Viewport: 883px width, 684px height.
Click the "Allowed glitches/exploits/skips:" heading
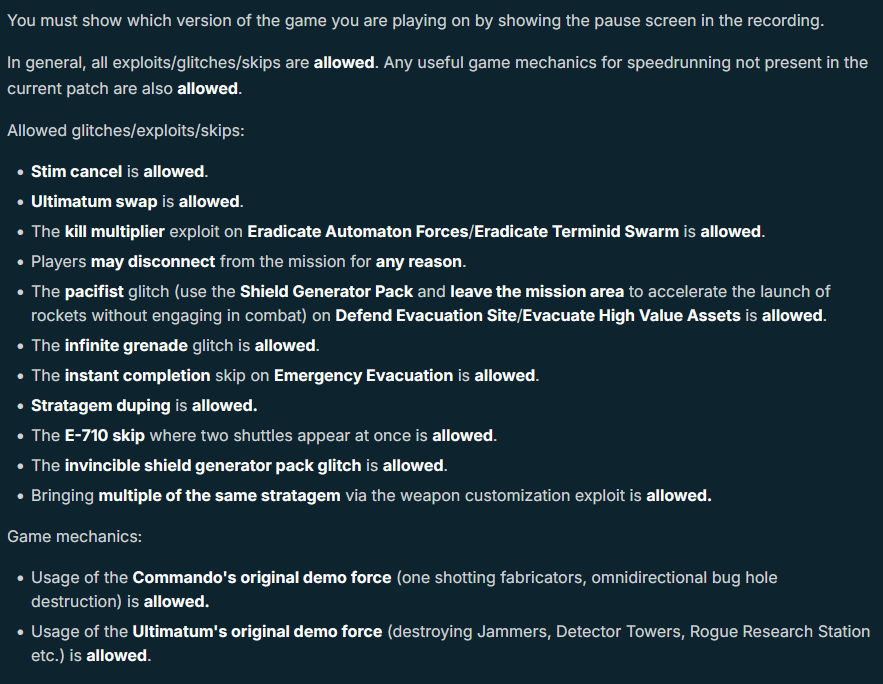[126, 131]
